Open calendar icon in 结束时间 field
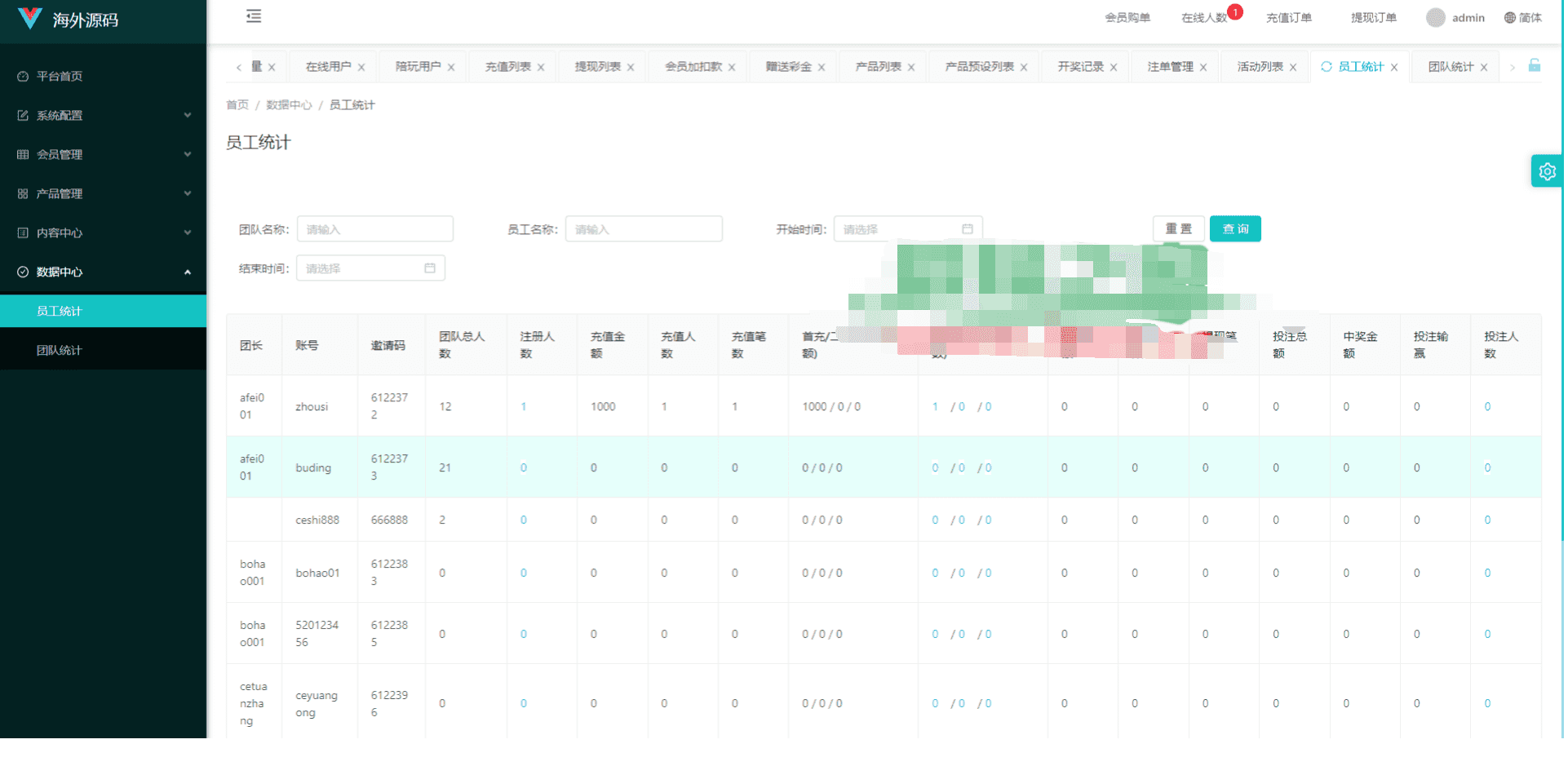 pos(430,268)
